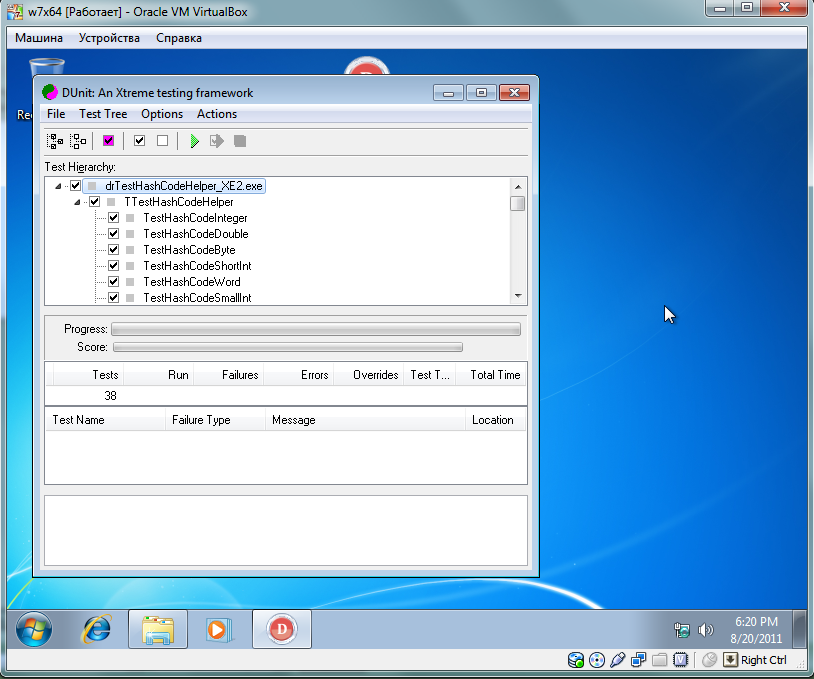
Task: Click Show Desktop strip by clock
Action: (800, 629)
